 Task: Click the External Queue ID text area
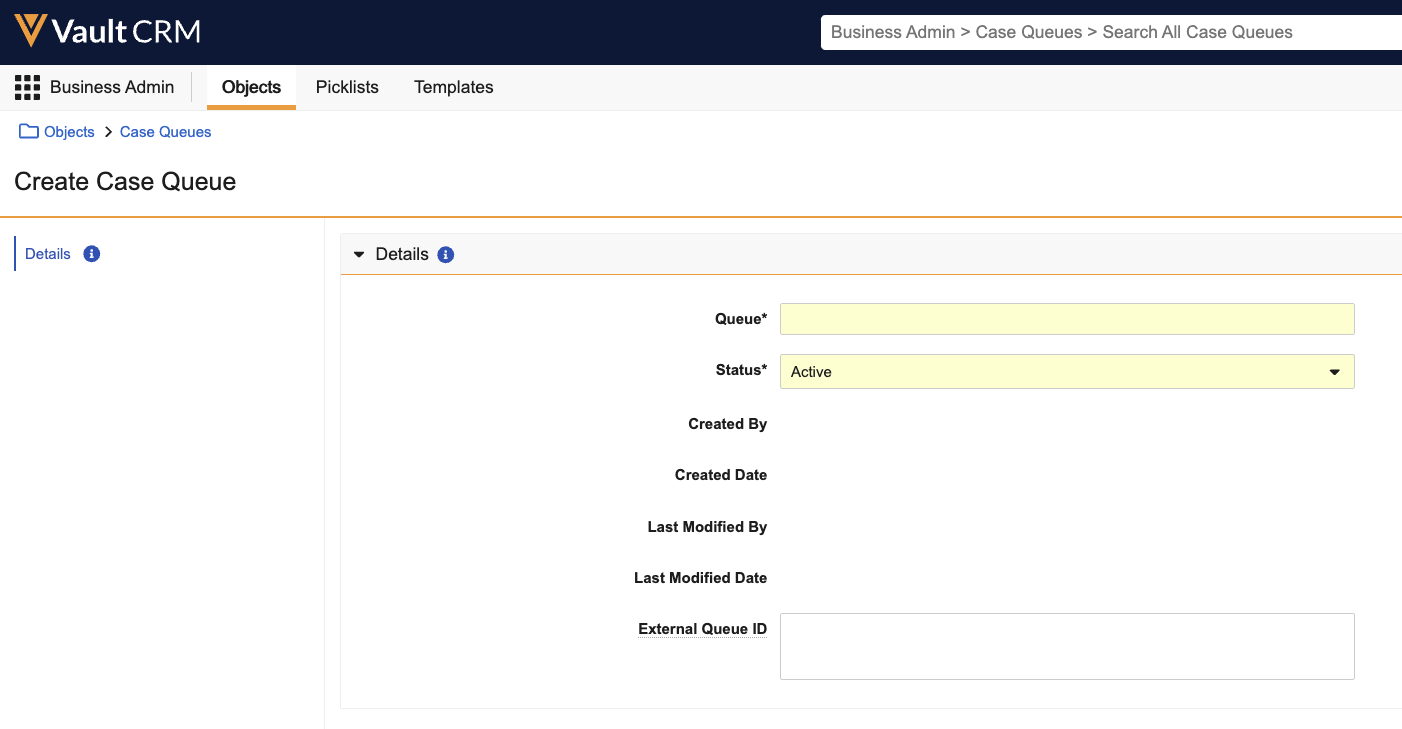click(x=1066, y=647)
